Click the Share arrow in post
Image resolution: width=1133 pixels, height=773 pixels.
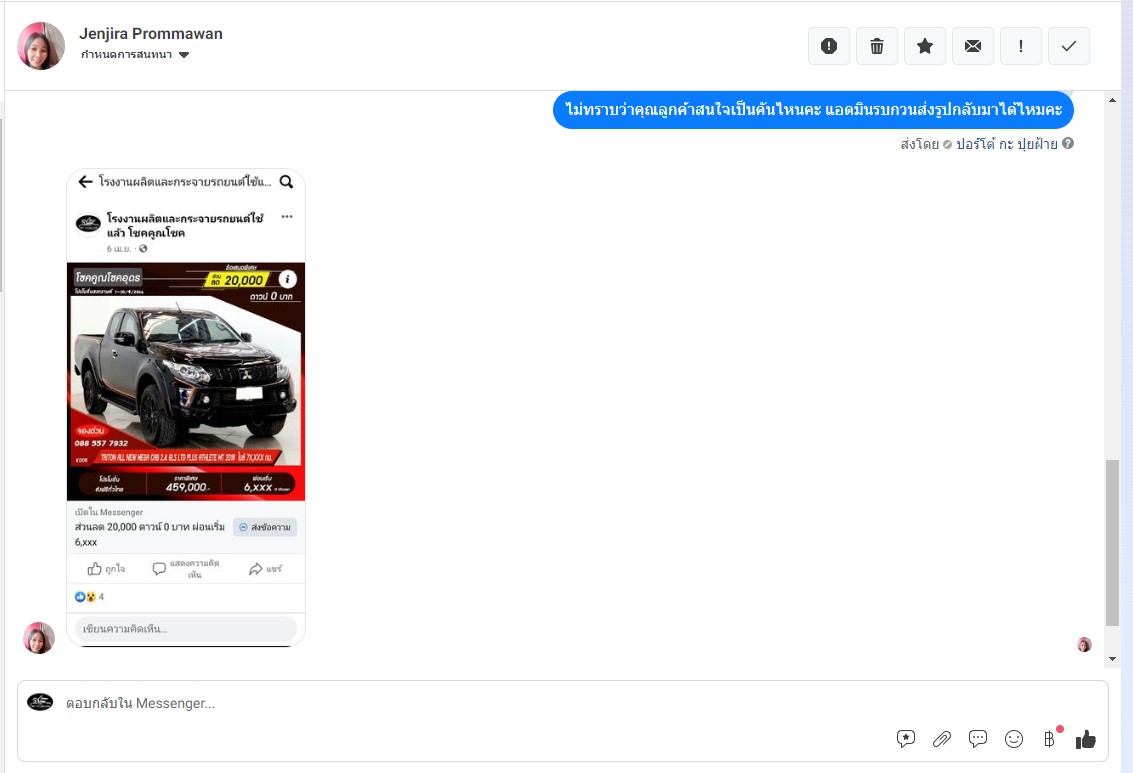click(265, 569)
